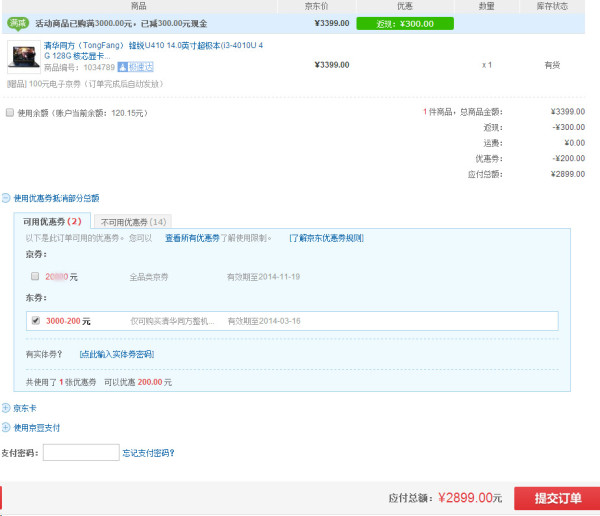
Task: Open the 查看所有优惠券 link
Action: tap(192, 238)
